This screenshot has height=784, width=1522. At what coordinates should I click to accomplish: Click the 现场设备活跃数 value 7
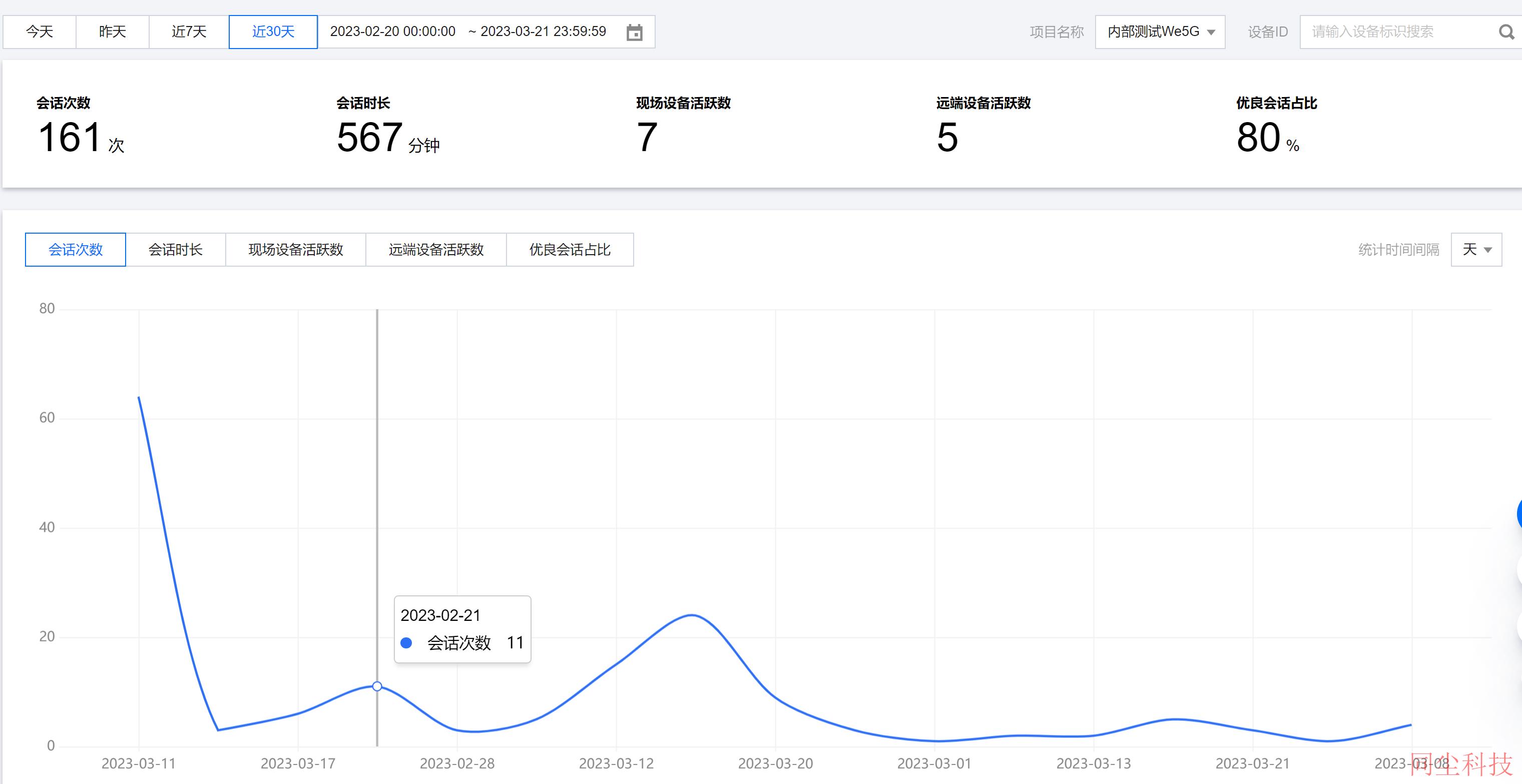[x=647, y=138]
